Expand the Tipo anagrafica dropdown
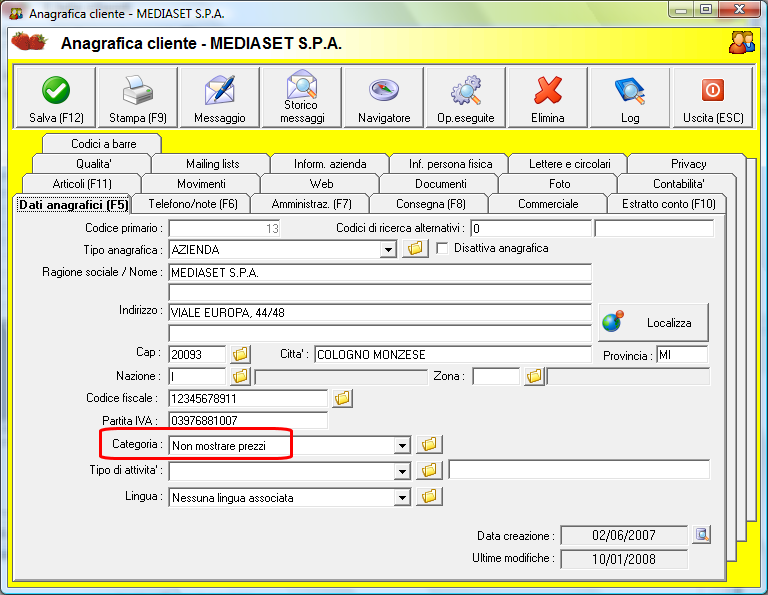This screenshot has width=768, height=595. tap(388, 250)
